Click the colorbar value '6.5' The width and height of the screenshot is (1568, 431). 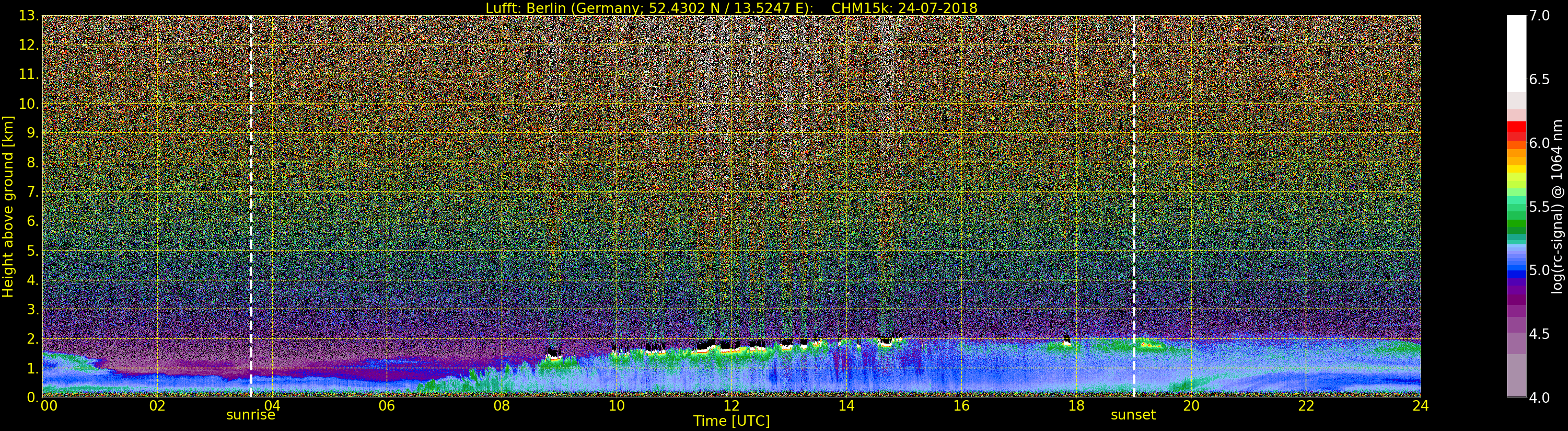[x=1539, y=80]
